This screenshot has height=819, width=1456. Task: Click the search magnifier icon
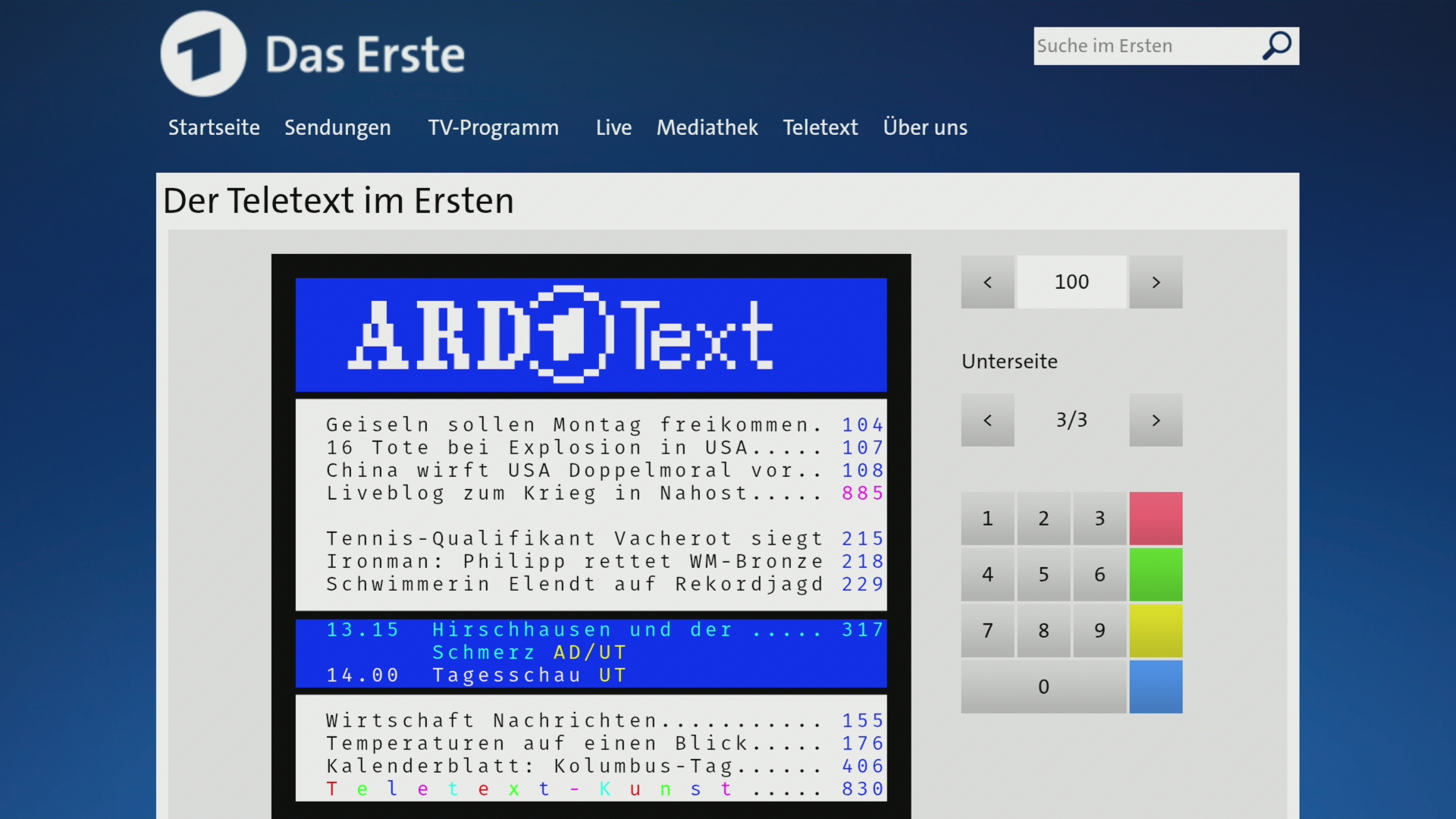tap(1277, 46)
